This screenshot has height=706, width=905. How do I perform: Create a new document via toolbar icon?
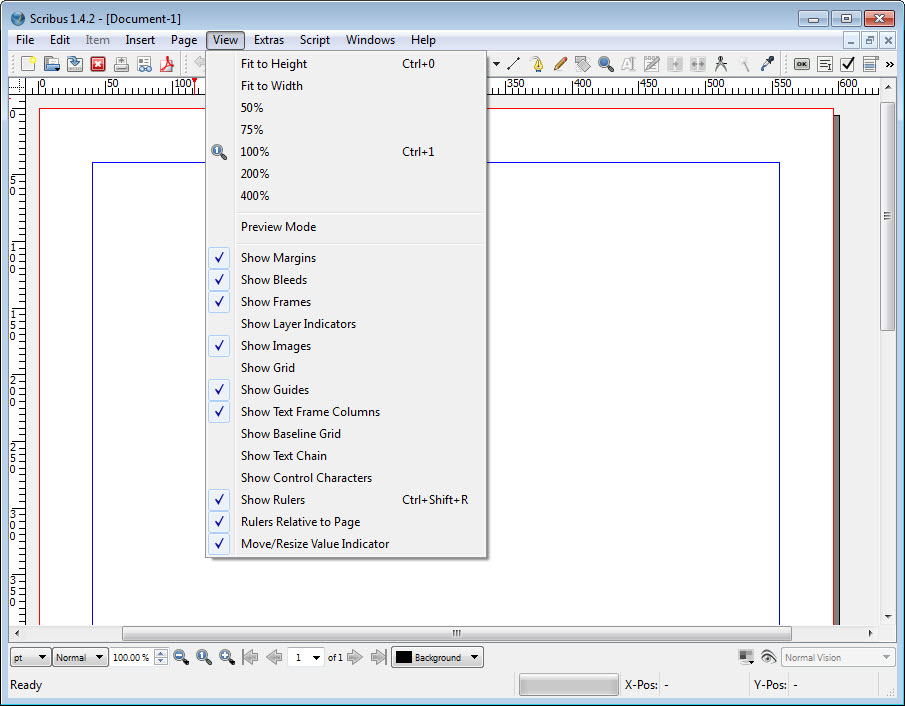point(28,63)
